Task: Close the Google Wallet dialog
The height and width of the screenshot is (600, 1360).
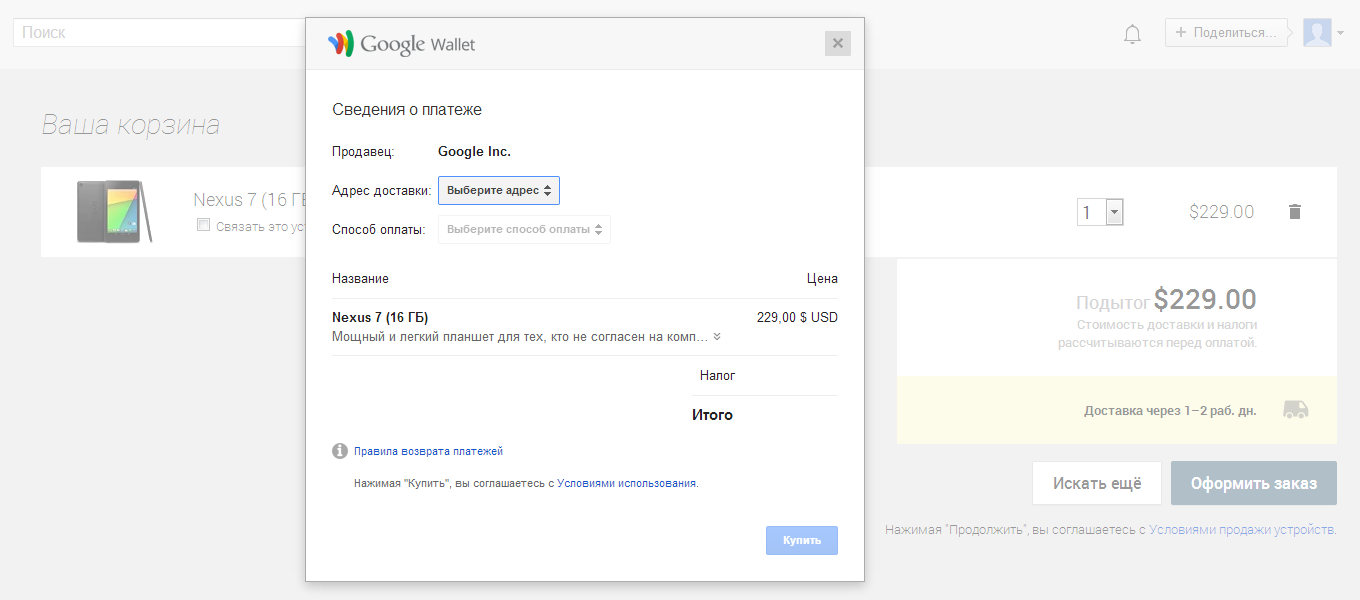Action: 837,43
